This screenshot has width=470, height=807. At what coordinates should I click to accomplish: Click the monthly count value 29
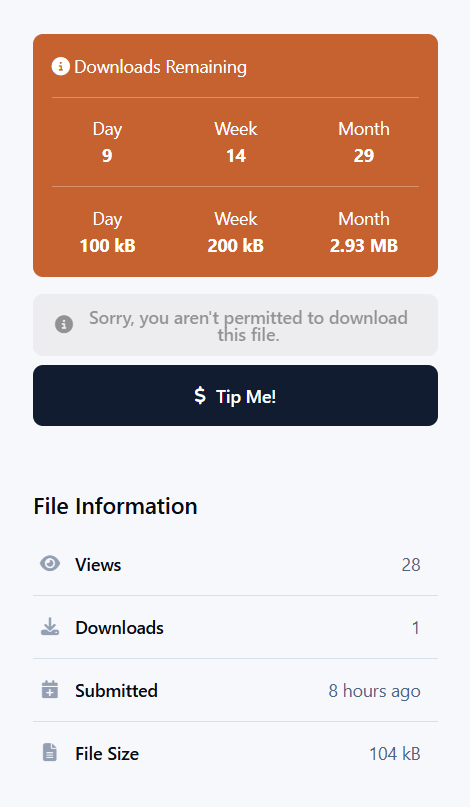pyautogui.click(x=363, y=155)
